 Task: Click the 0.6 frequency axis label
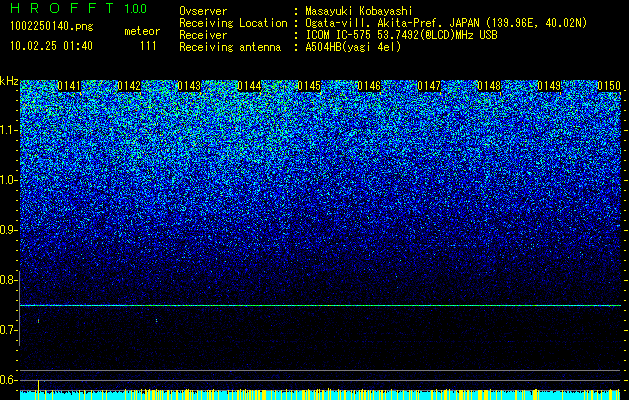tap(8, 380)
